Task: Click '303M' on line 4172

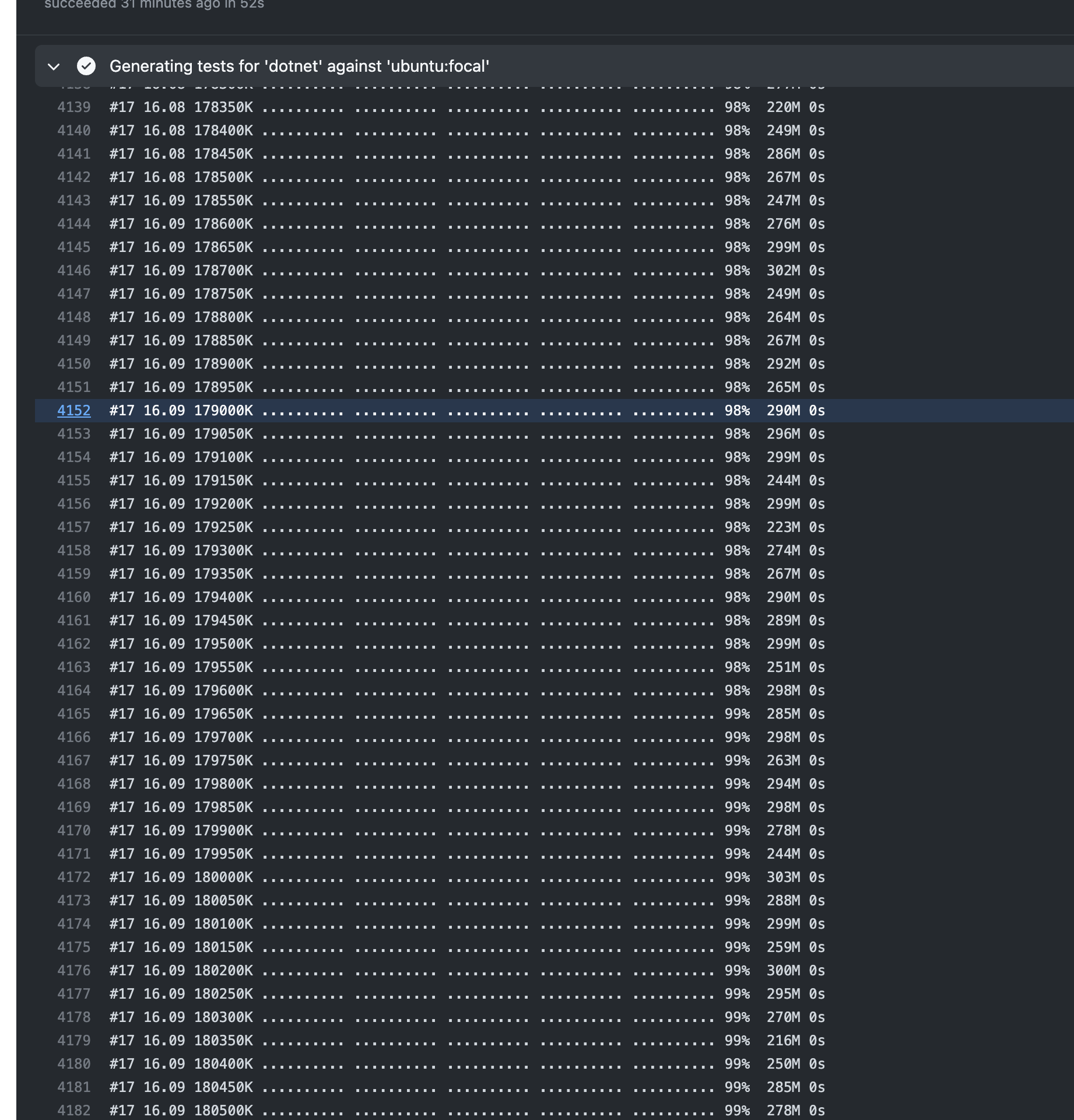Action: tap(783, 877)
